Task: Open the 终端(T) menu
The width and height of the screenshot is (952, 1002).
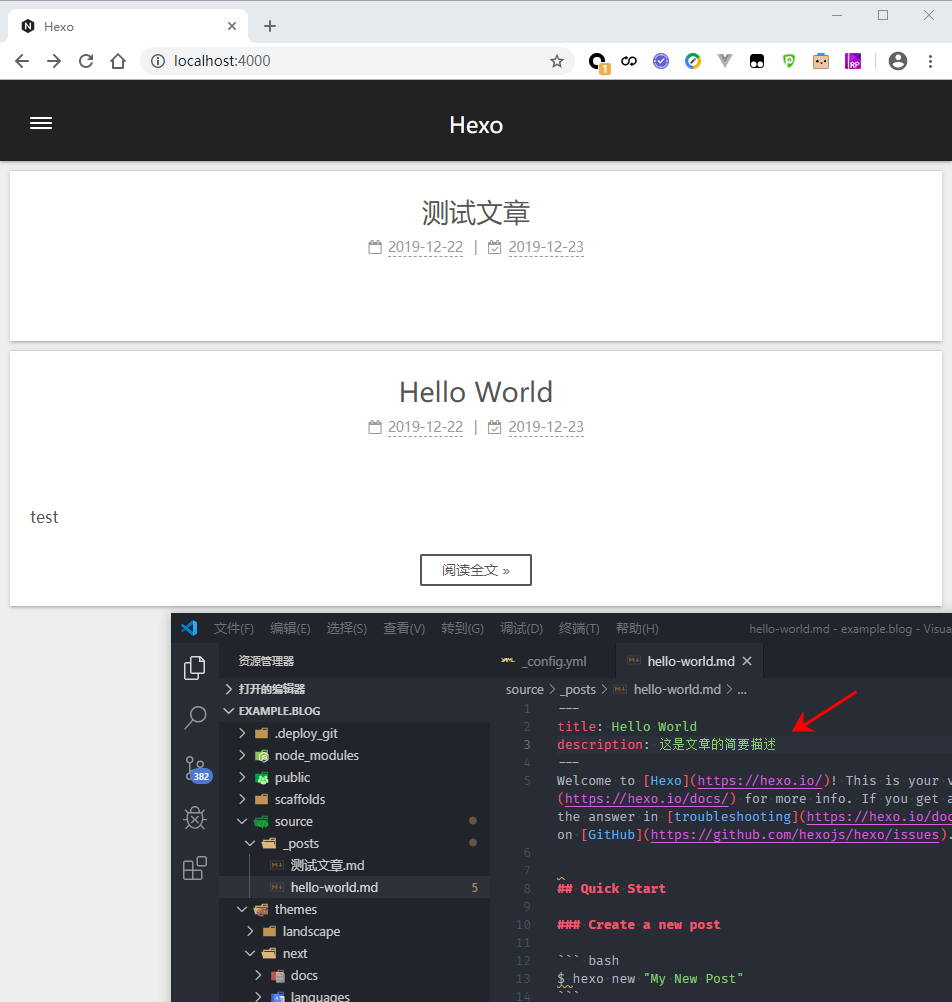Action: coord(579,629)
